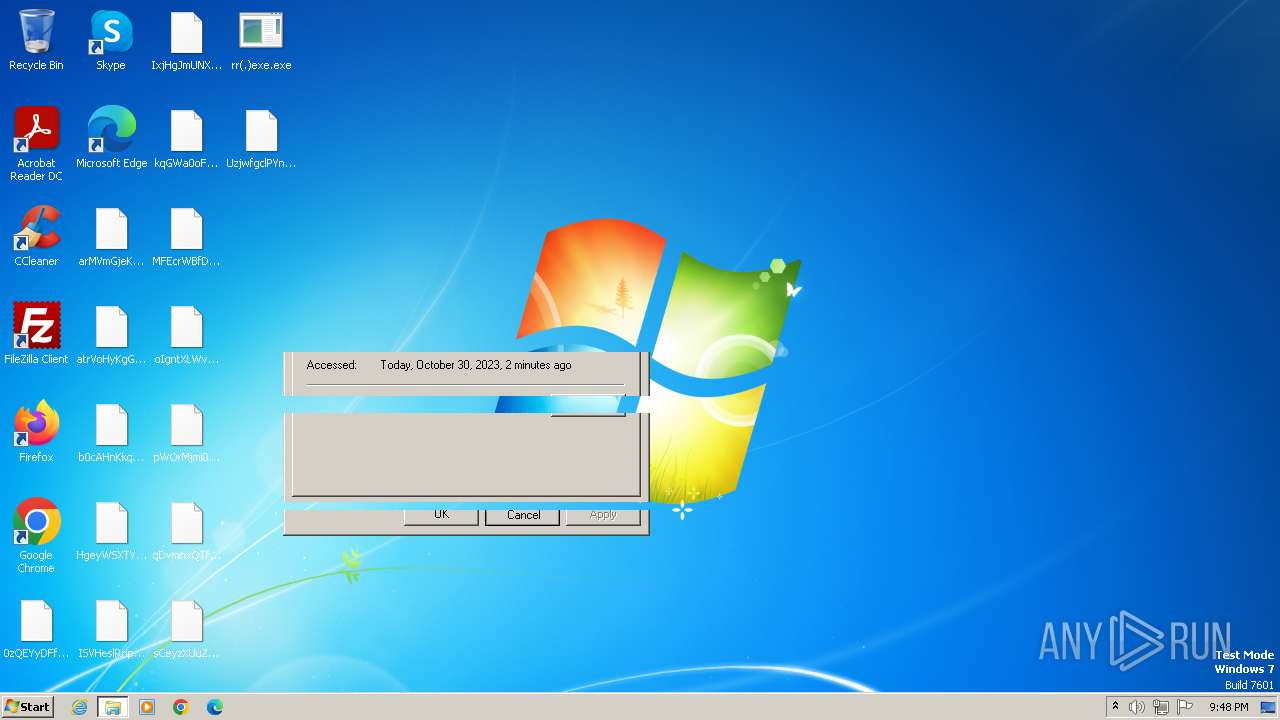Open Windows Explorer in the taskbar
Screen dimensions: 1280x720
point(113,707)
